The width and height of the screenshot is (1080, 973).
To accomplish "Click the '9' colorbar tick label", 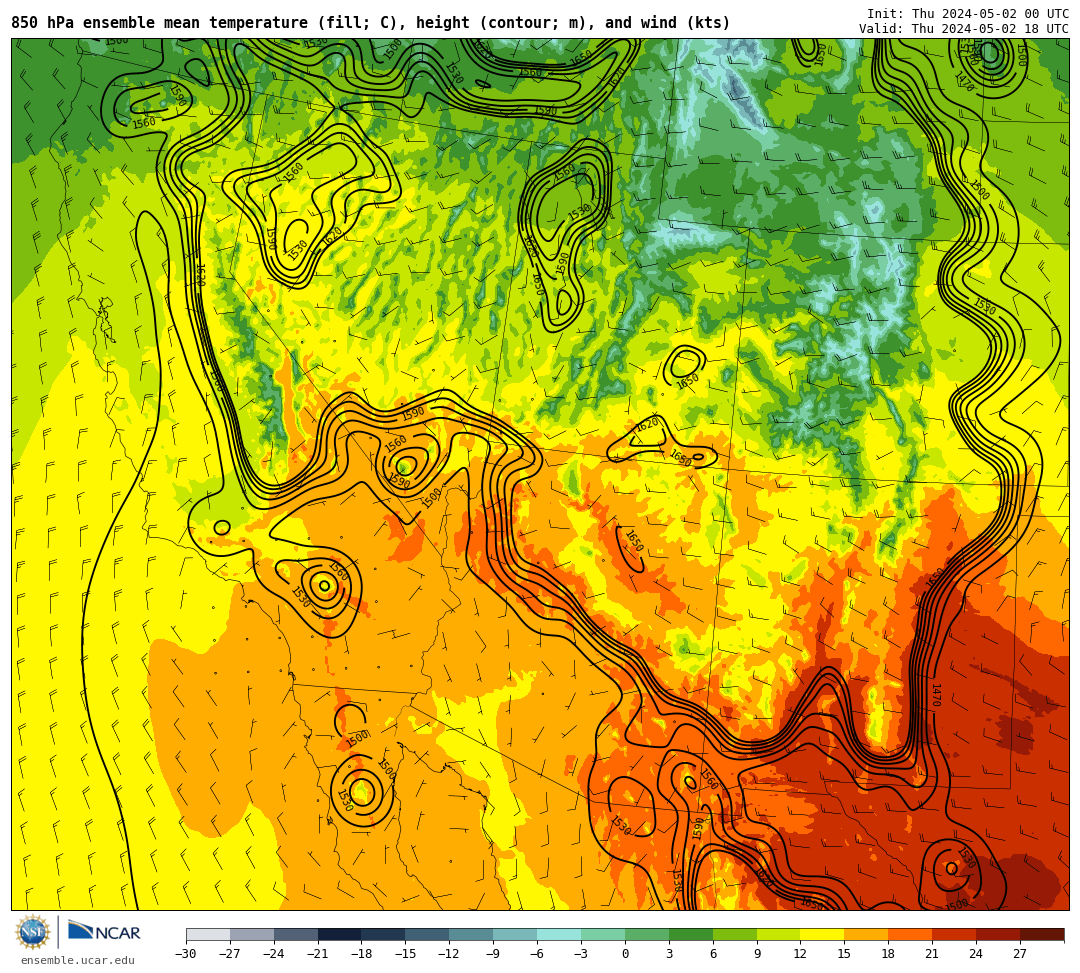I will point(757,954).
